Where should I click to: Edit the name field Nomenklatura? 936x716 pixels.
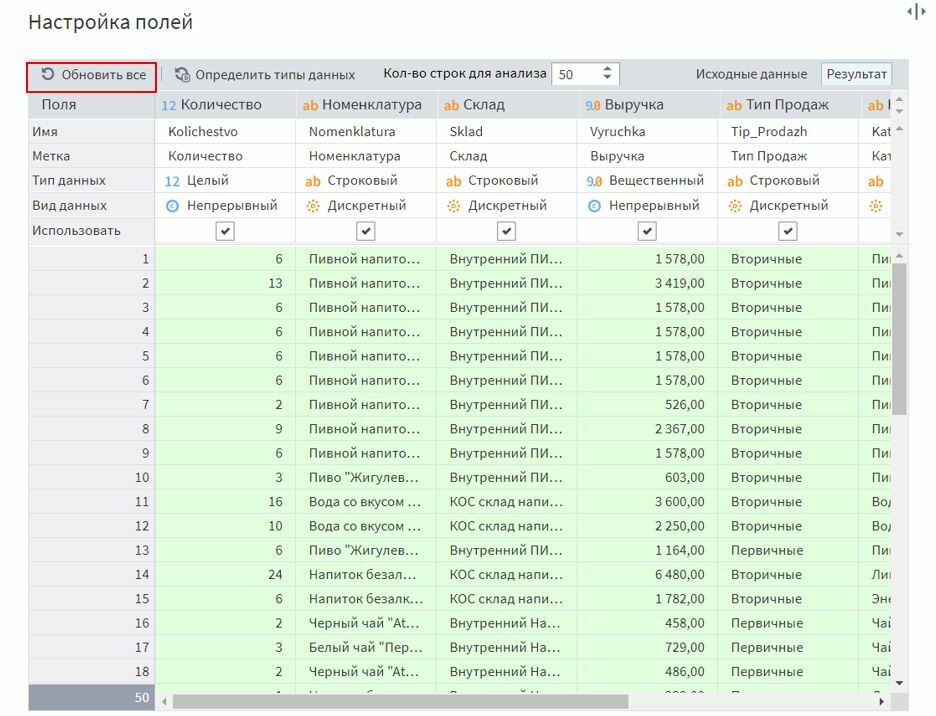point(366,131)
